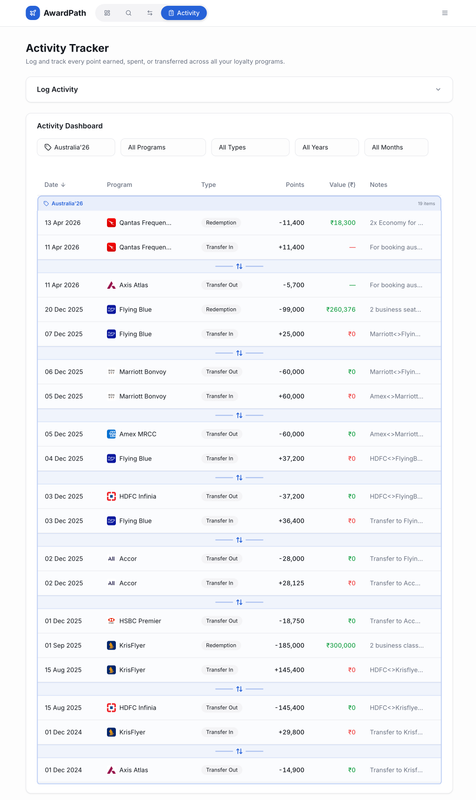This screenshot has height=800, width=476.
Task: Click the -99,000 points cell
Action: (293, 310)
